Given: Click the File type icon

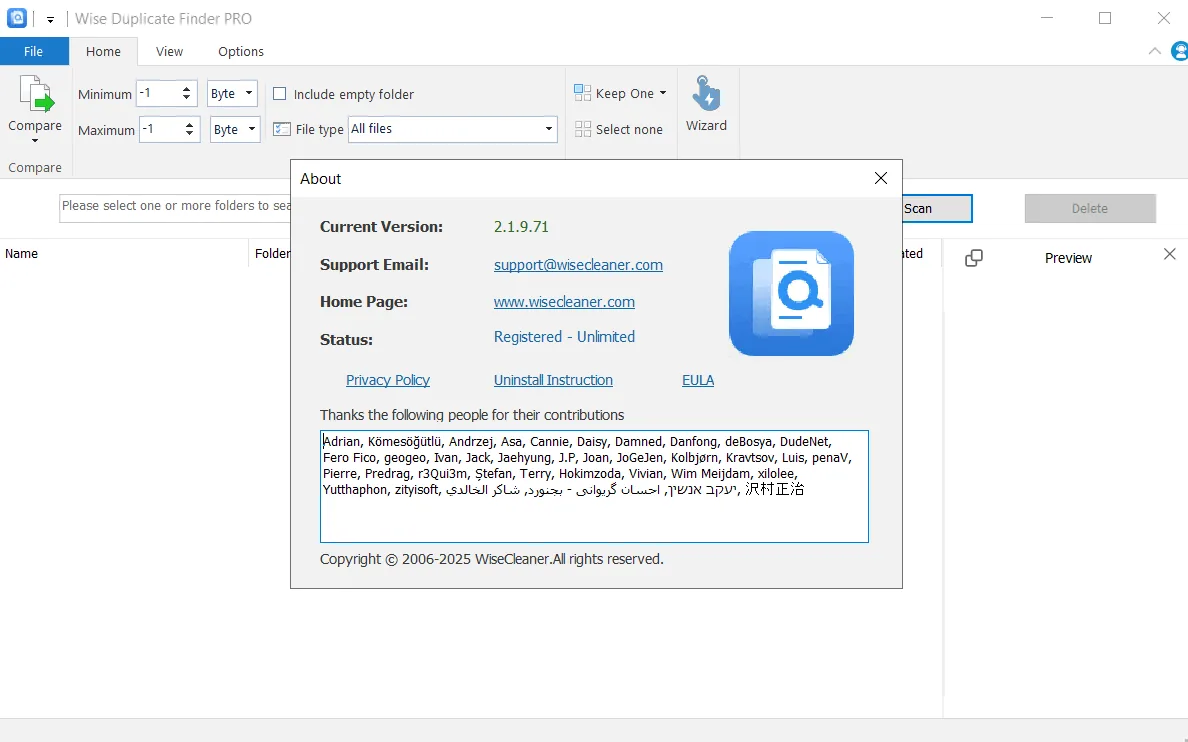Looking at the screenshot, I should tap(282, 130).
